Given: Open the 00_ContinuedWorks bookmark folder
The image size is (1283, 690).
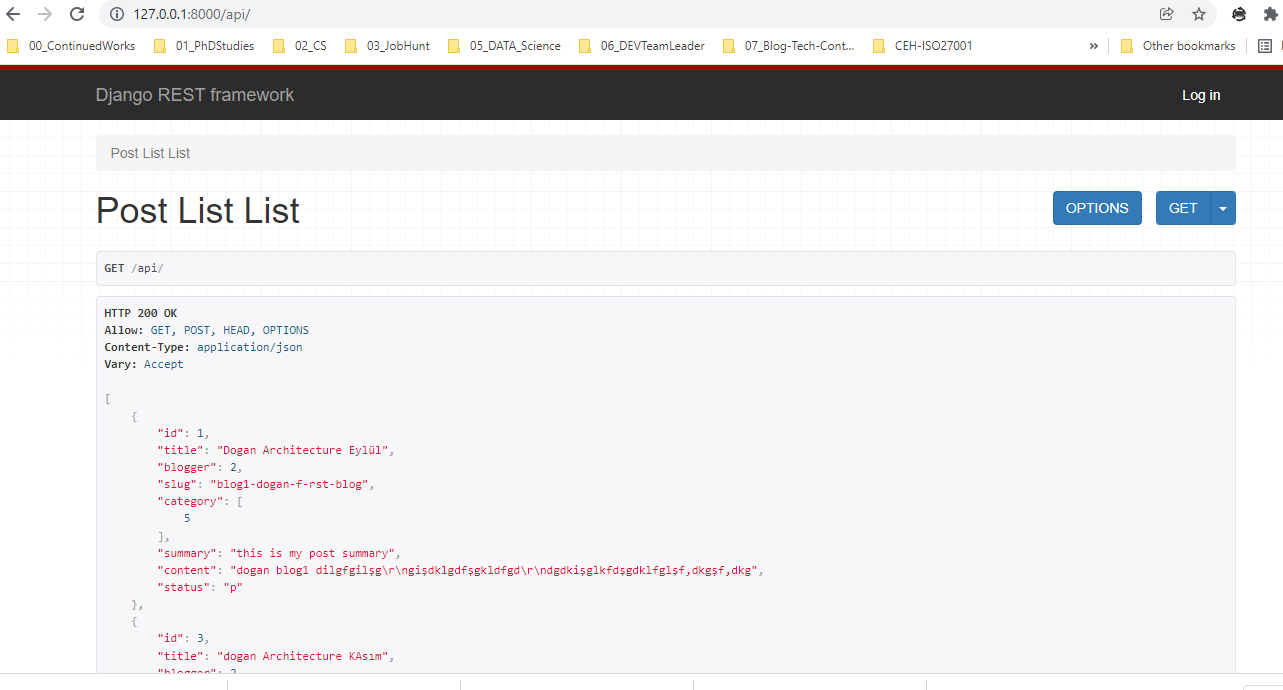Looking at the screenshot, I should pyautogui.click(x=71, y=46).
